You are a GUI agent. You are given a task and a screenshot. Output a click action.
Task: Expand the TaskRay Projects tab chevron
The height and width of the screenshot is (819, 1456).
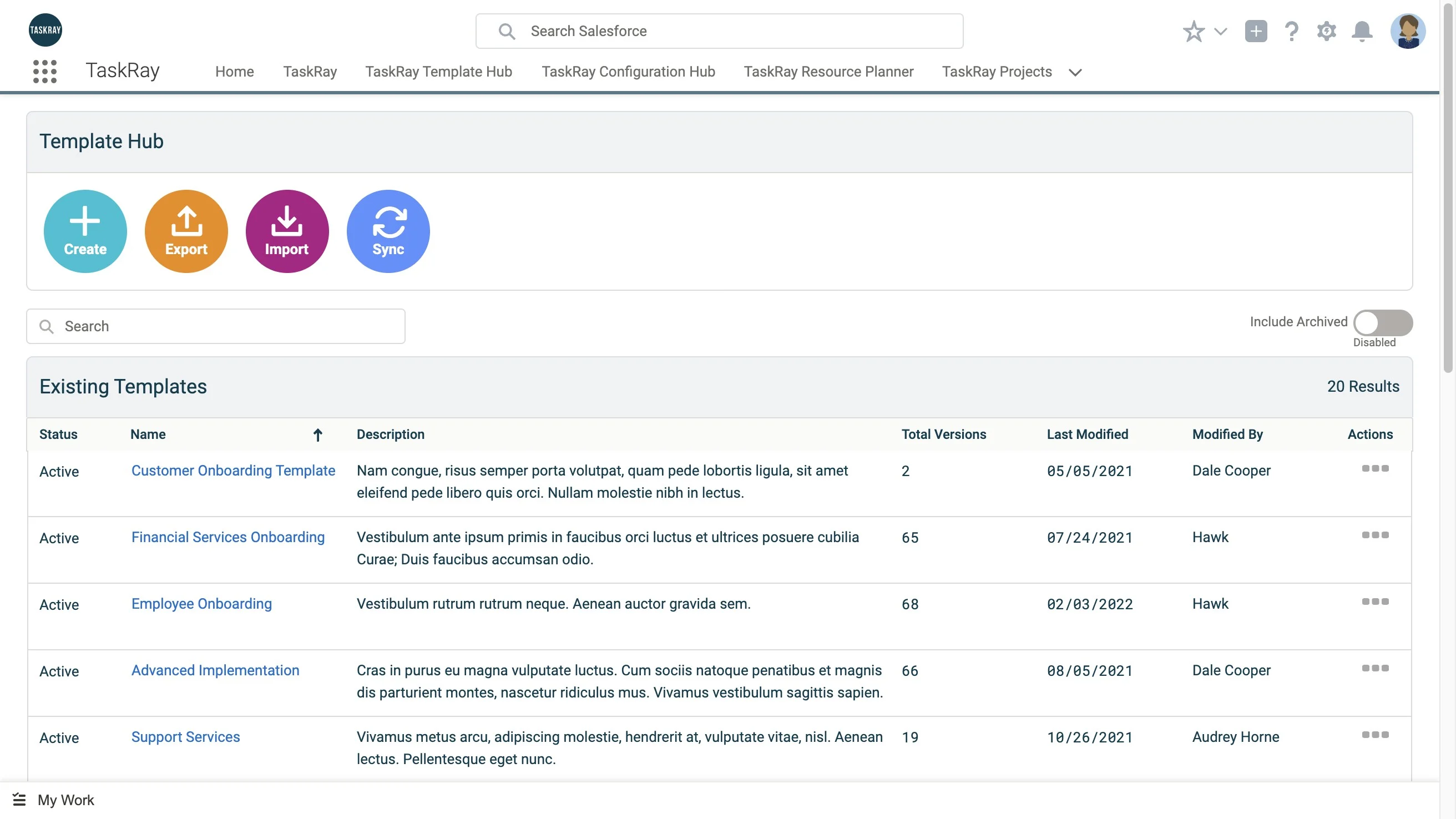pyautogui.click(x=1075, y=72)
